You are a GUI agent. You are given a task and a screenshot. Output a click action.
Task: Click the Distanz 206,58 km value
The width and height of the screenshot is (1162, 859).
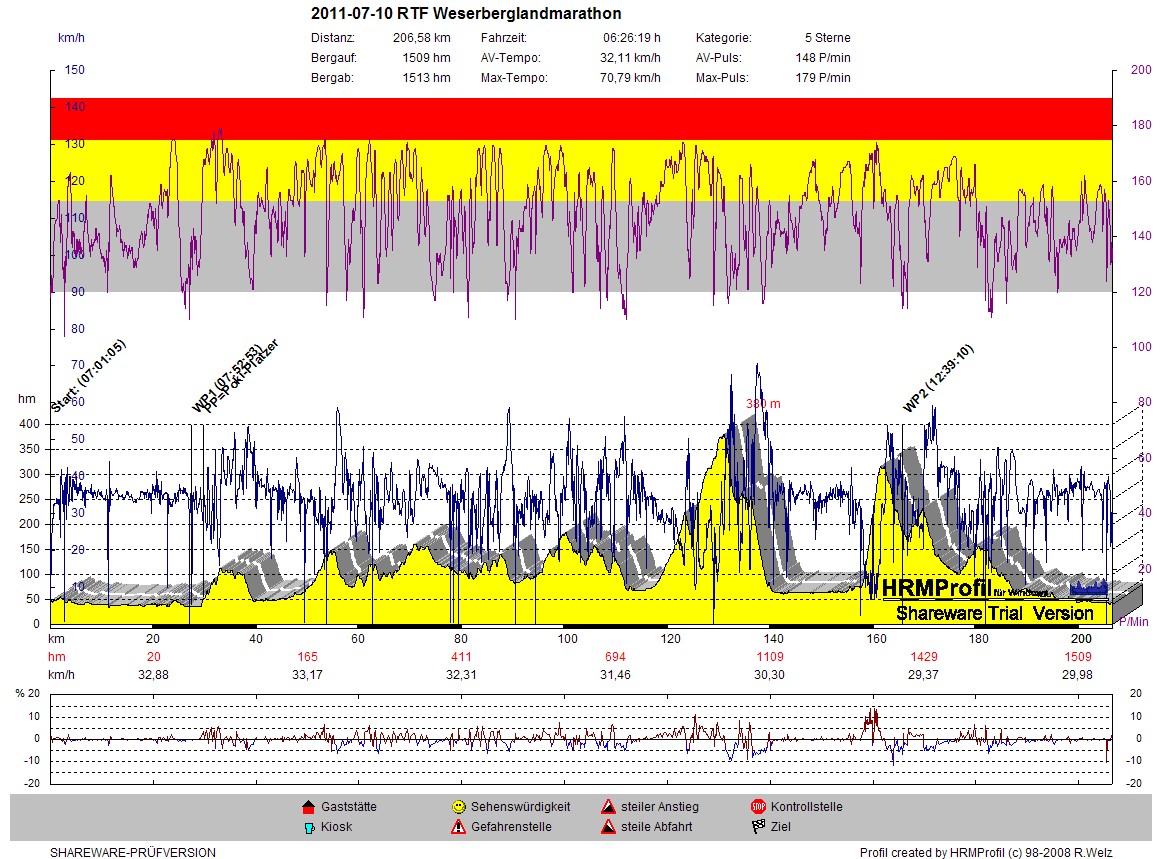(x=421, y=38)
